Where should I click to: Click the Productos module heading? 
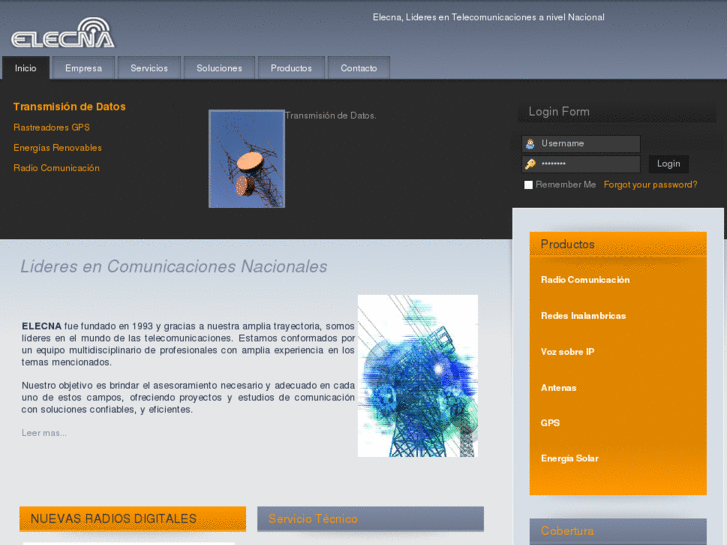568,244
